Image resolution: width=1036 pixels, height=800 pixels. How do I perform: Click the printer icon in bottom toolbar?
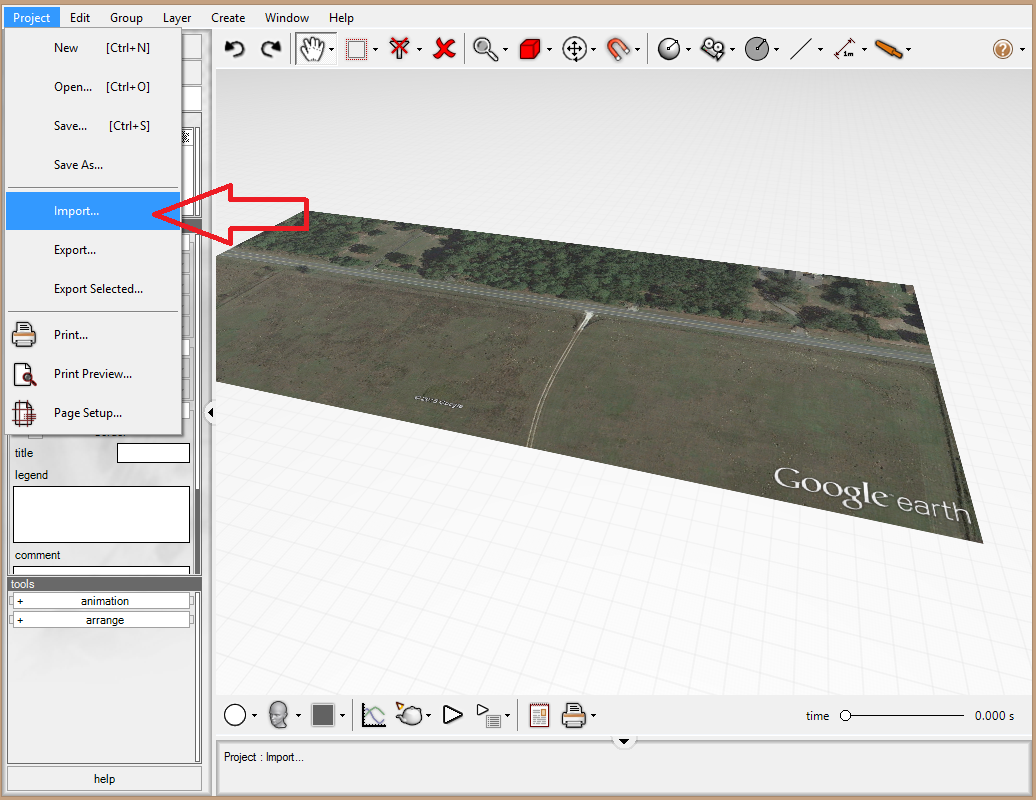click(x=574, y=715)
